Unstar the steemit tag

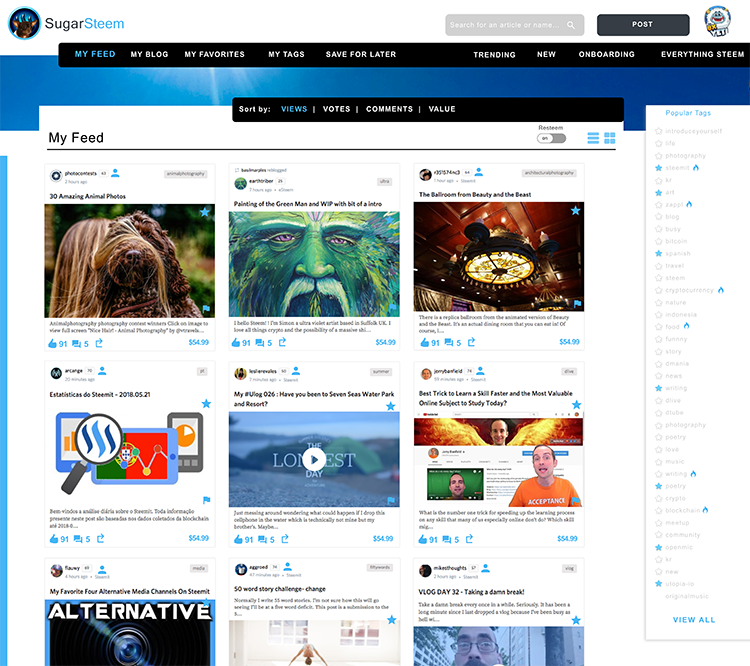pyautogui.click(x=659, y=168)
